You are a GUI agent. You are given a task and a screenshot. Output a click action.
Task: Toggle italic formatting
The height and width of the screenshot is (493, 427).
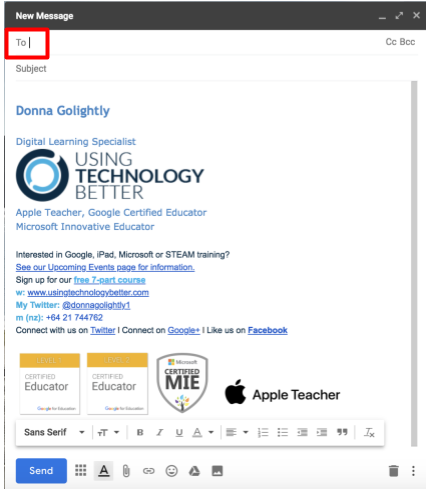coord(160,433)
